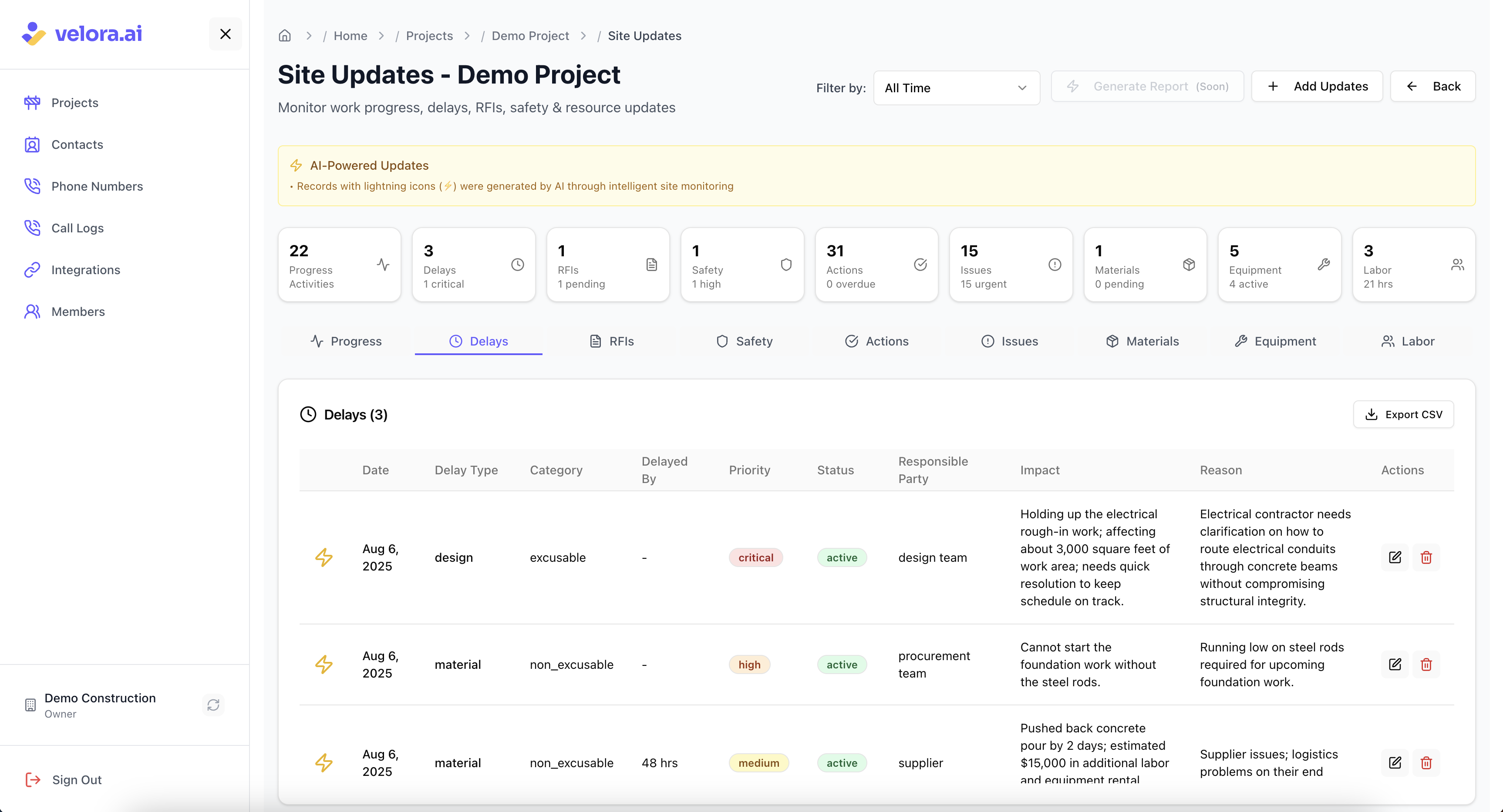This screenshot has height=812, width=1503.
Task: Click the medium priority badge
Action: 758,763
